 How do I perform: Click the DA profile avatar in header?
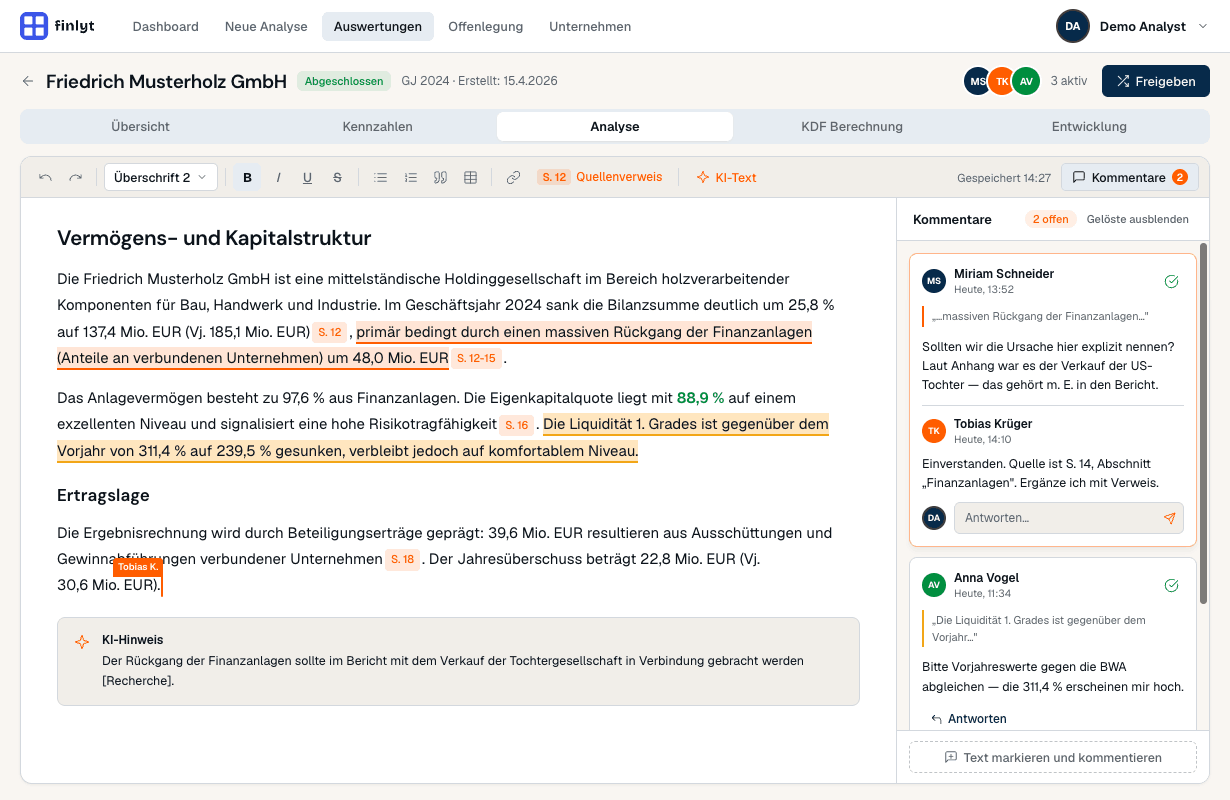1072,26
